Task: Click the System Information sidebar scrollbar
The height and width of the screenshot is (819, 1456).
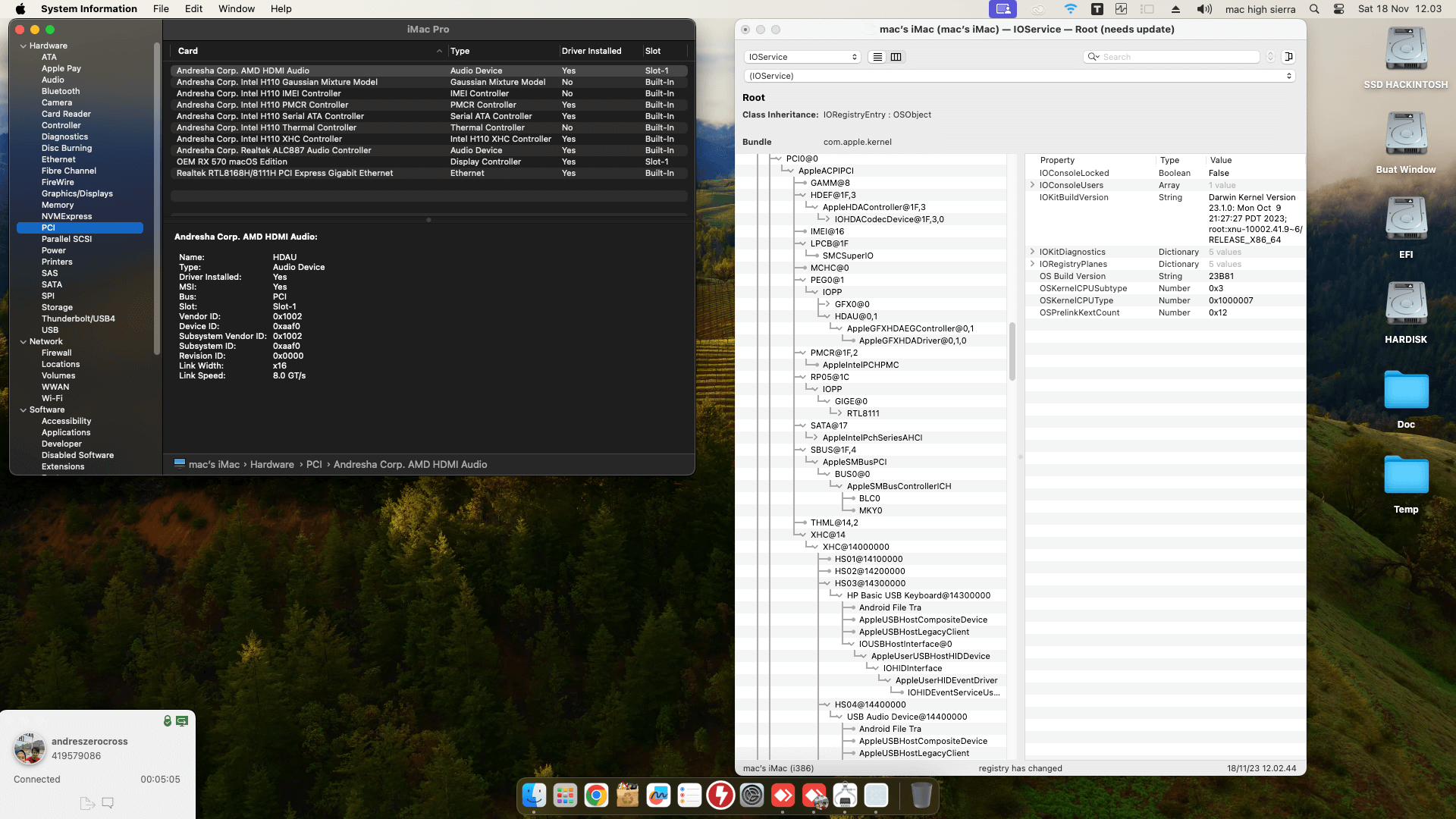Action: pos(157,199)
